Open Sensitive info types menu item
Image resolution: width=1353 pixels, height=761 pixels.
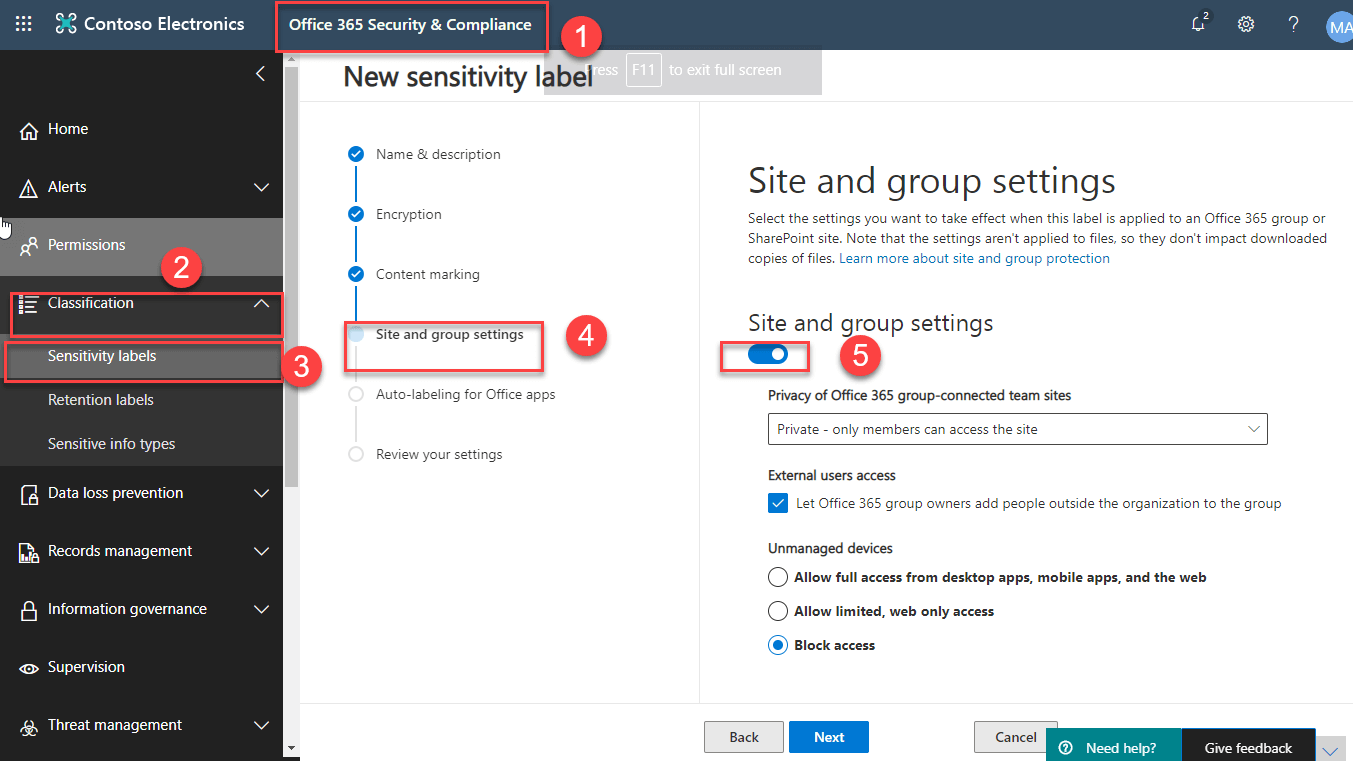point(111,444)
